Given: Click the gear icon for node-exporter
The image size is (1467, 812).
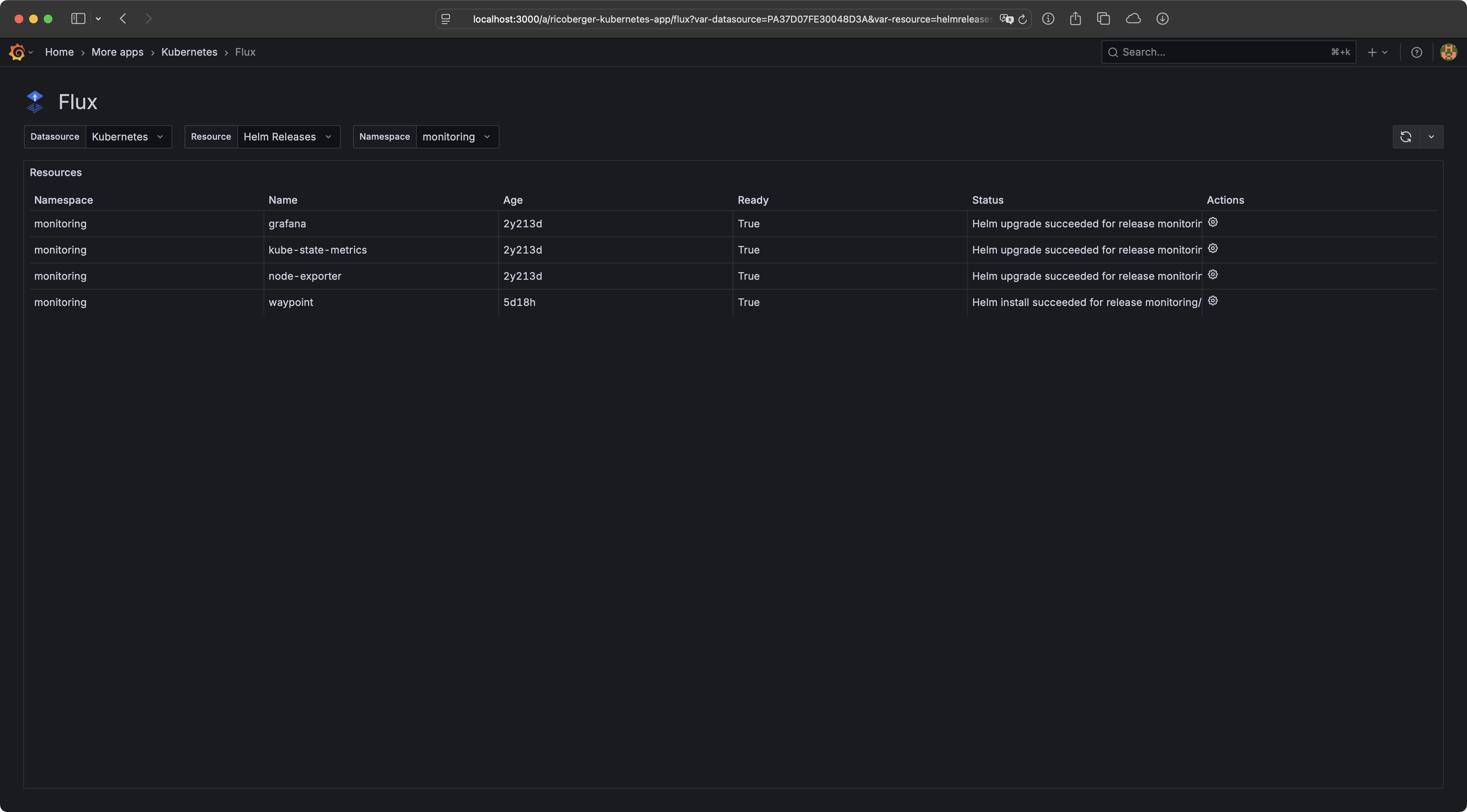Looking at the screenshot, I should pyautogui.click(x=1213, y=275).
